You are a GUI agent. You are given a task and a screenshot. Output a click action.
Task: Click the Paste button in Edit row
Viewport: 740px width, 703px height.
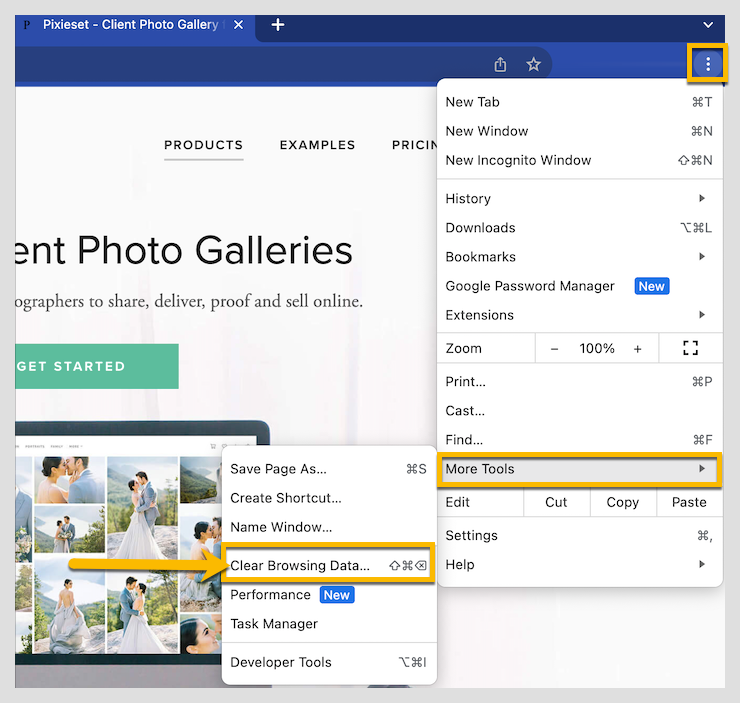tap(689, 502)
